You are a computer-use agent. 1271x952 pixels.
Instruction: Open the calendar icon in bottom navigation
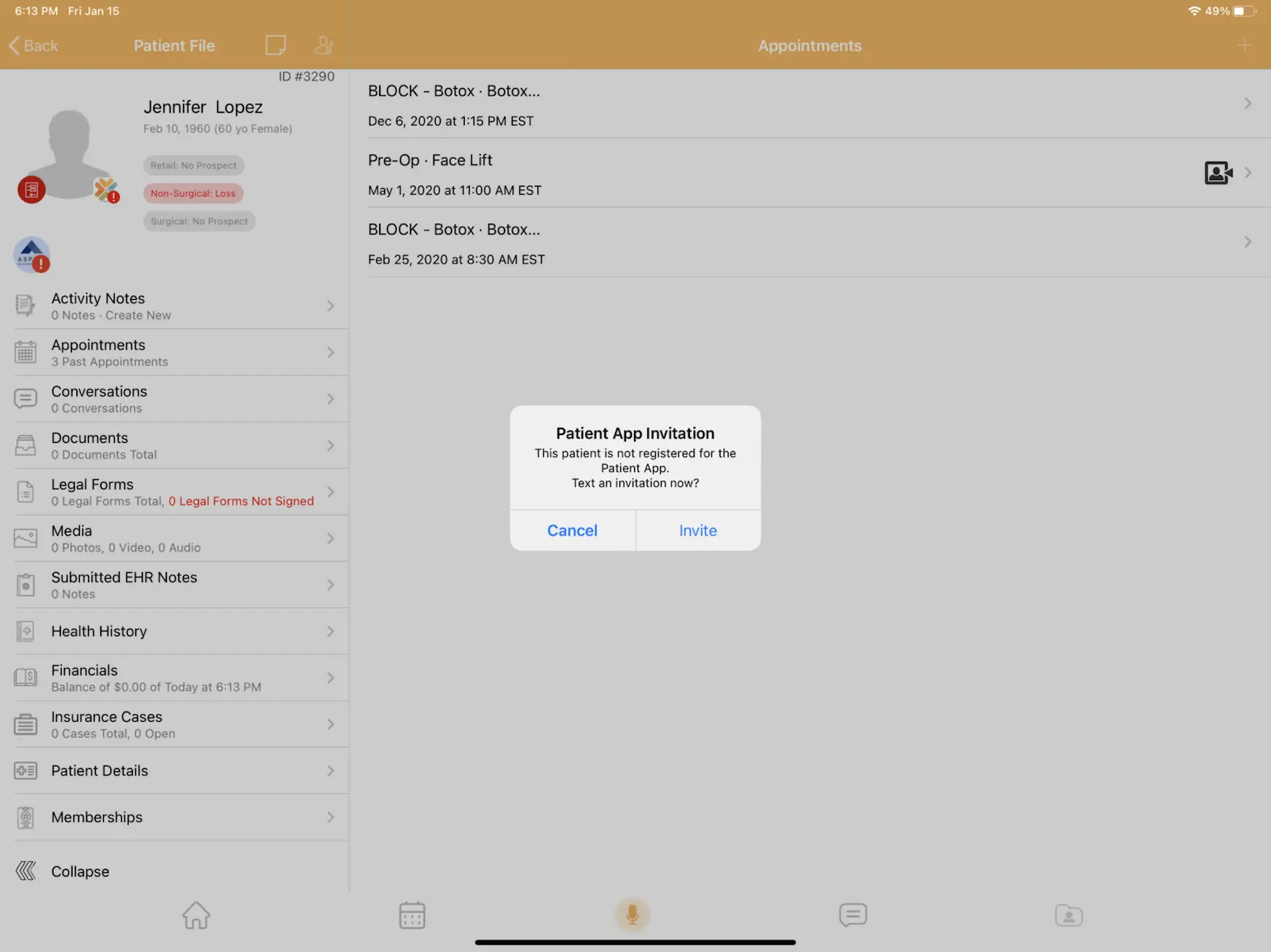pos(412,915)
